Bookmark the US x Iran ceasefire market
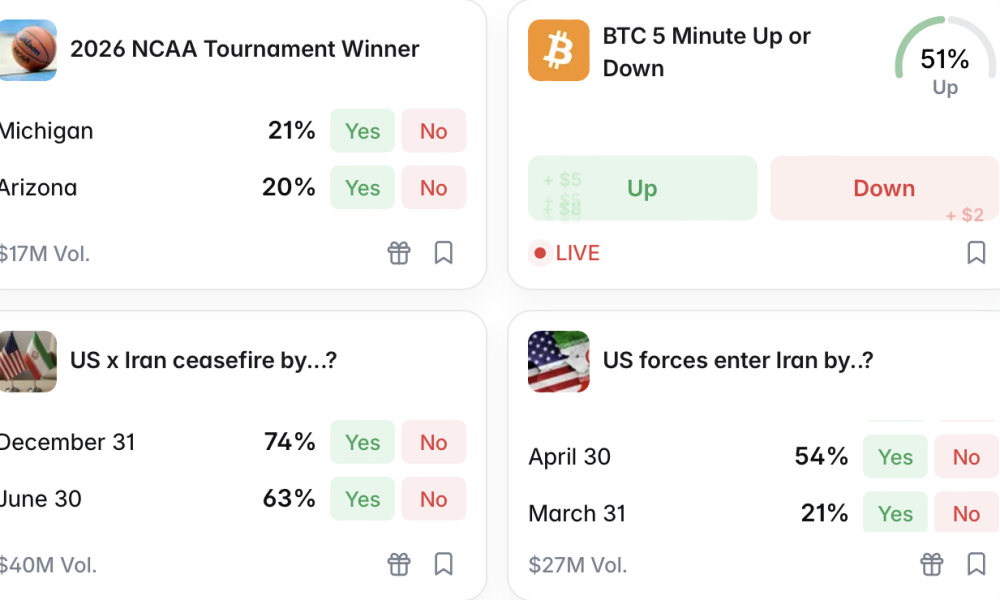The height and width of the screenshot is (600, 1000). click(x=443, y=564)
